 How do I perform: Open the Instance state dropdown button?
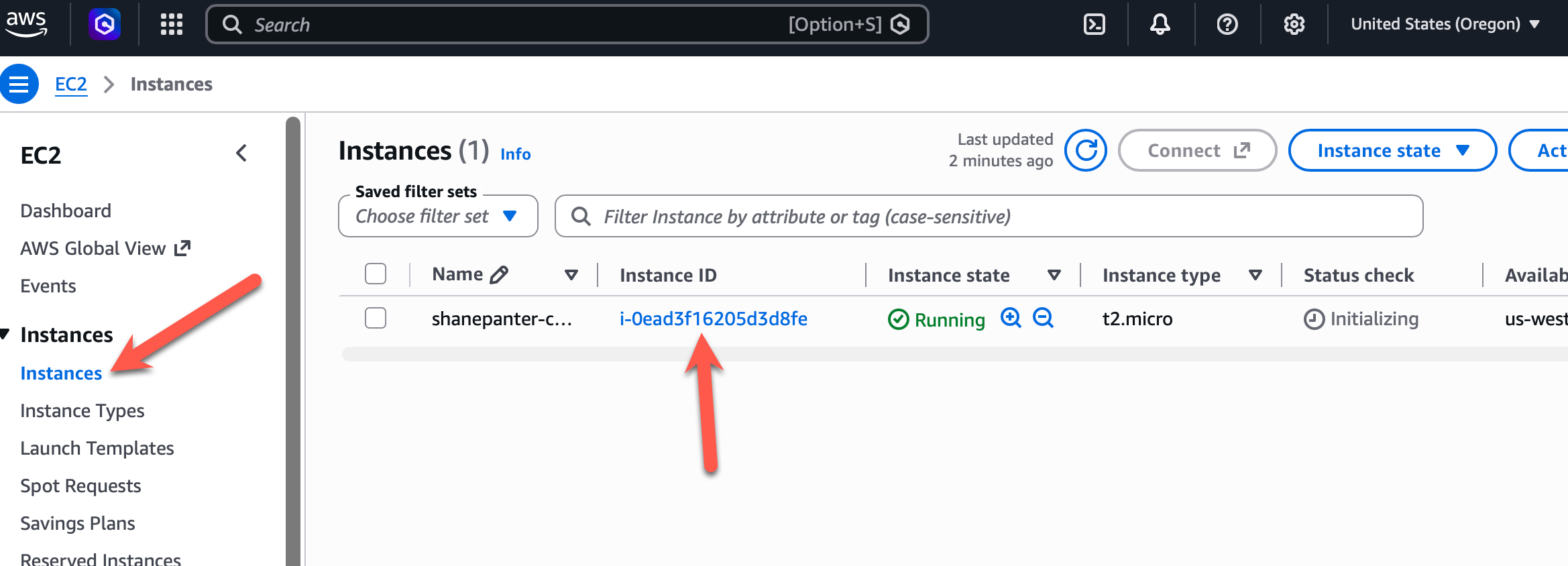1392,150
